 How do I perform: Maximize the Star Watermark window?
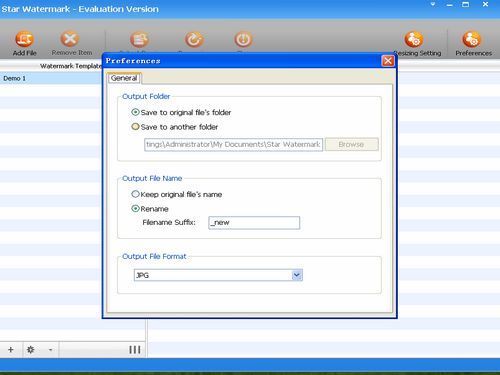click(x=466, y=5)
